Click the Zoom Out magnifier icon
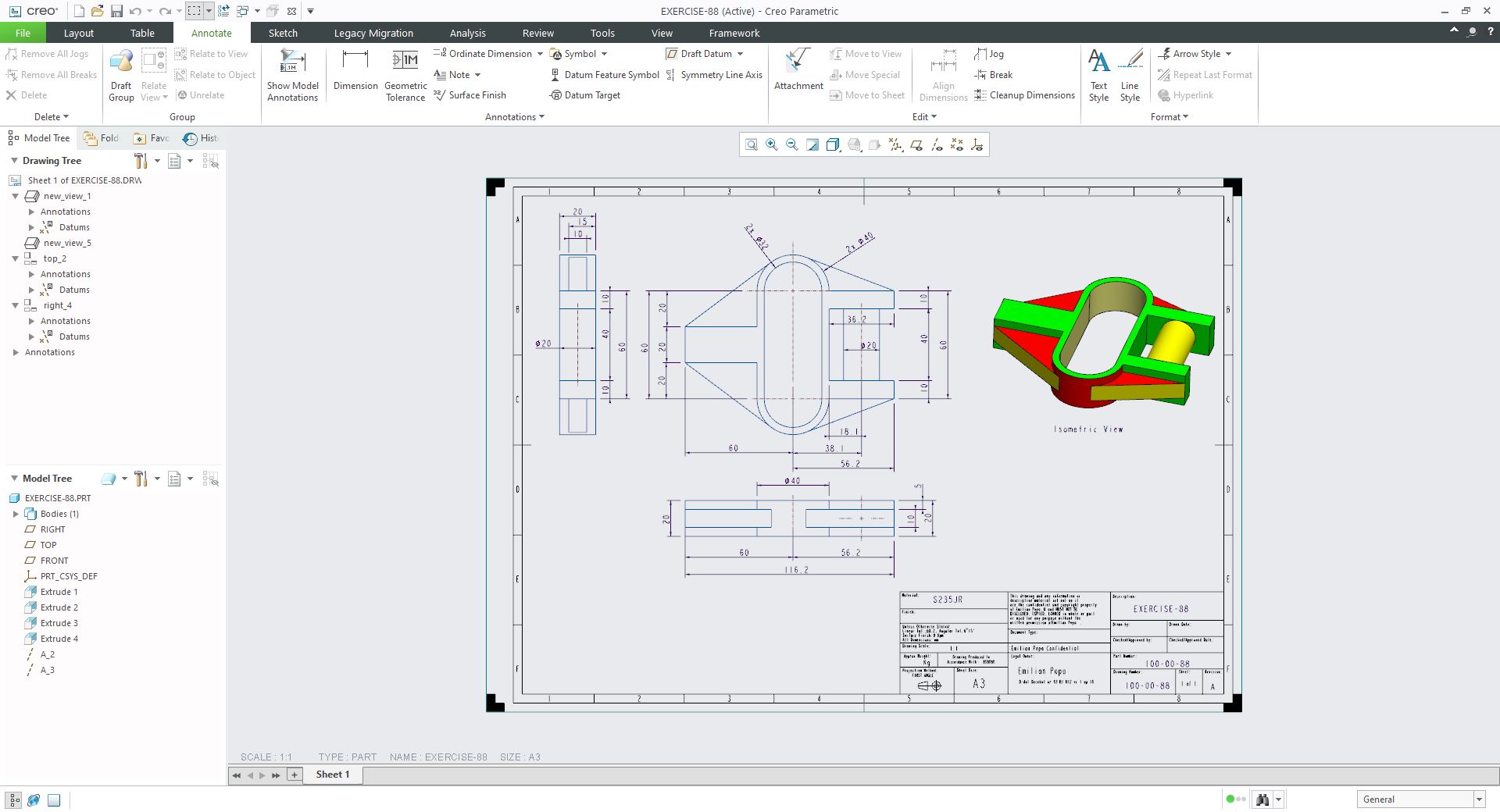The height and width of the screenshot is (812, 1500). (x=791, y=144)
